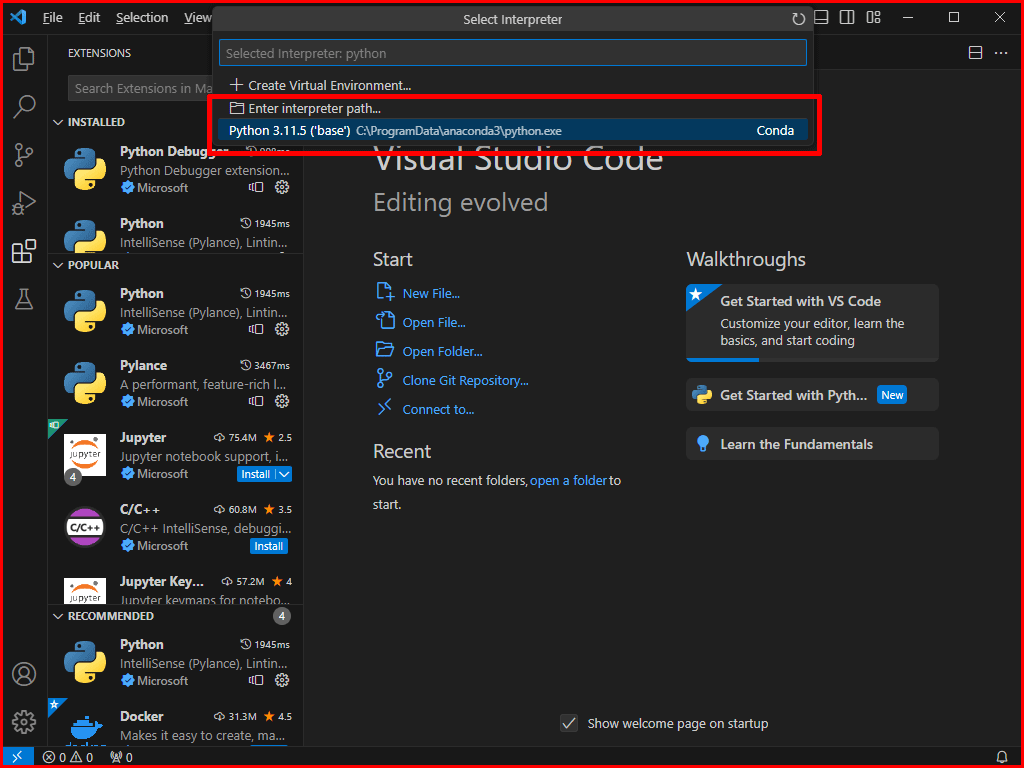Viewport: 1024px width, 768px height.
Task: Open manage gear for popular Python extension
Action: point(282,330)
